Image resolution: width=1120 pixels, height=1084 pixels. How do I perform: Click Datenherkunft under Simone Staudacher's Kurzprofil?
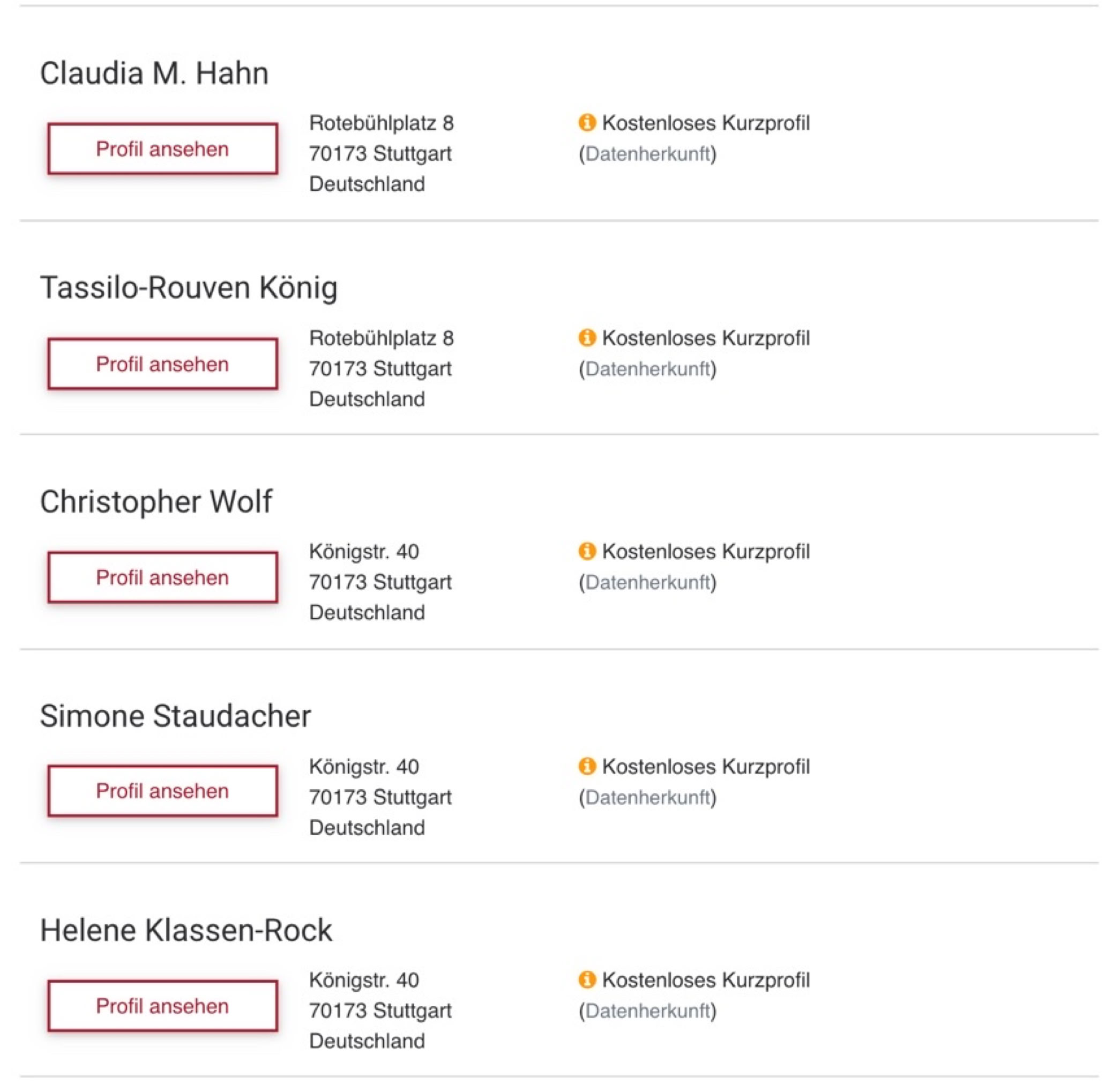pos(647,797)
